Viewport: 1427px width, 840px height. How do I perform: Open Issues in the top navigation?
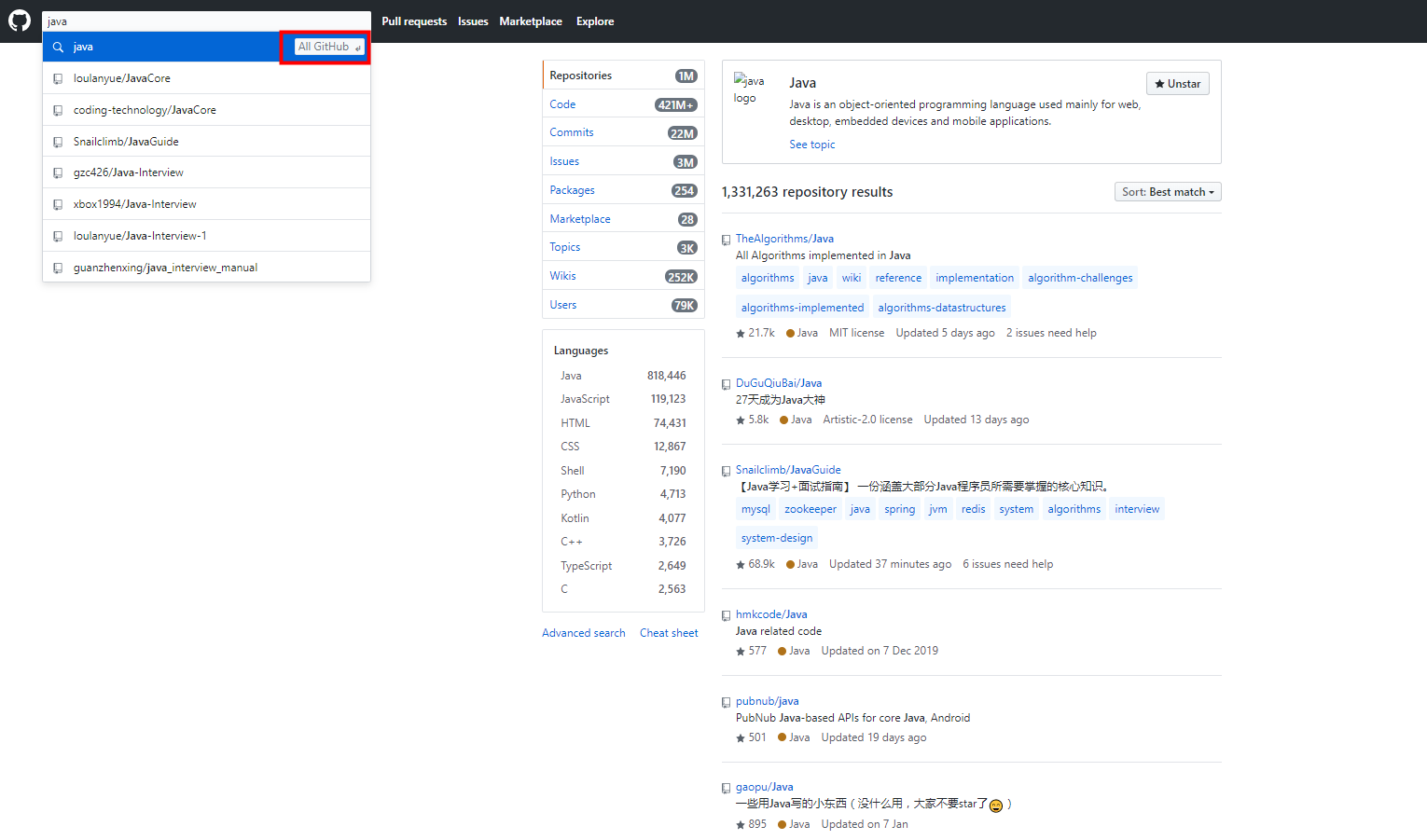[x=473, y=21]
